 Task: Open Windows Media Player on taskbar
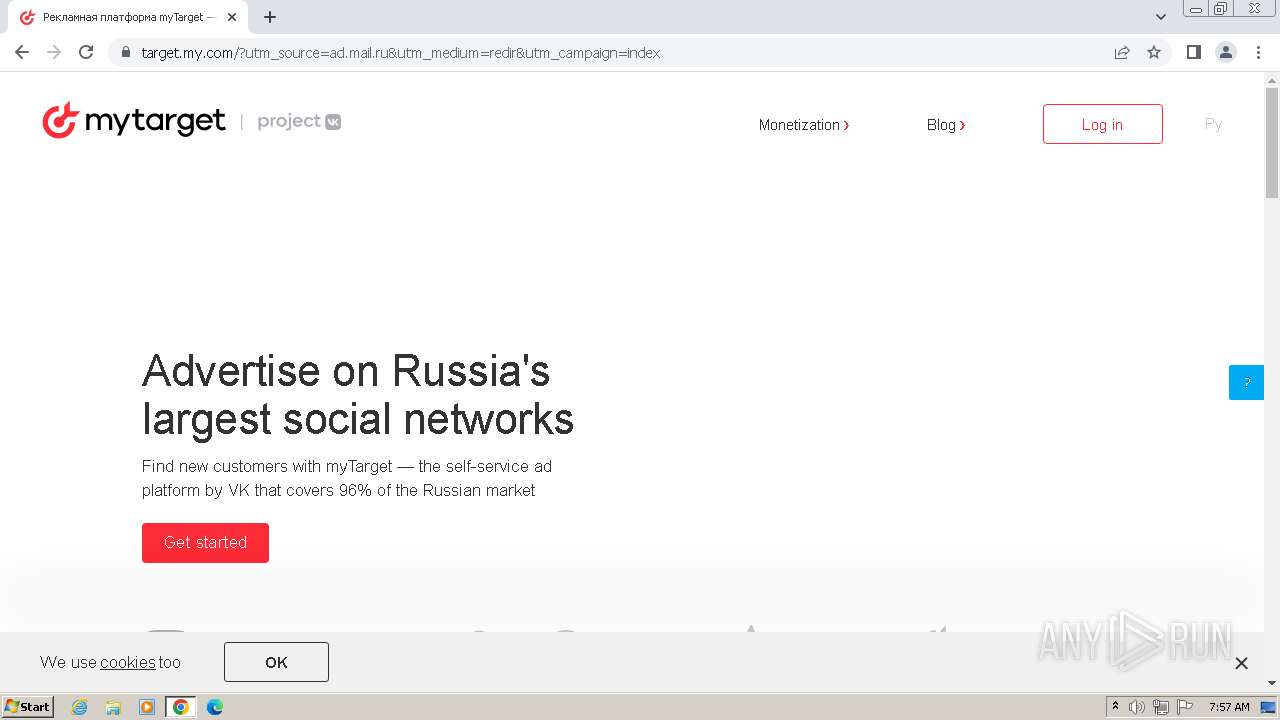pyautogui.click(x=147, y=707)
